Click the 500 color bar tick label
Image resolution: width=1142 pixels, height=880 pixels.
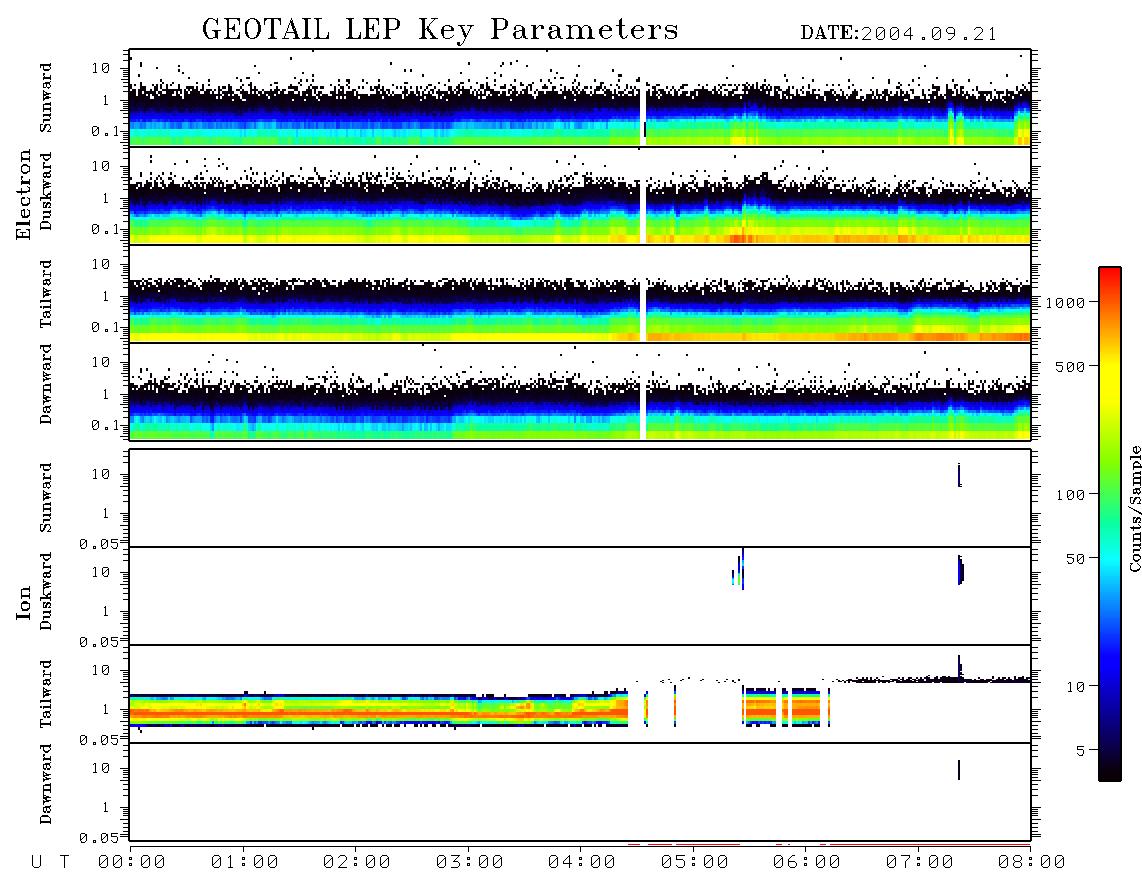click(1071, 367)
